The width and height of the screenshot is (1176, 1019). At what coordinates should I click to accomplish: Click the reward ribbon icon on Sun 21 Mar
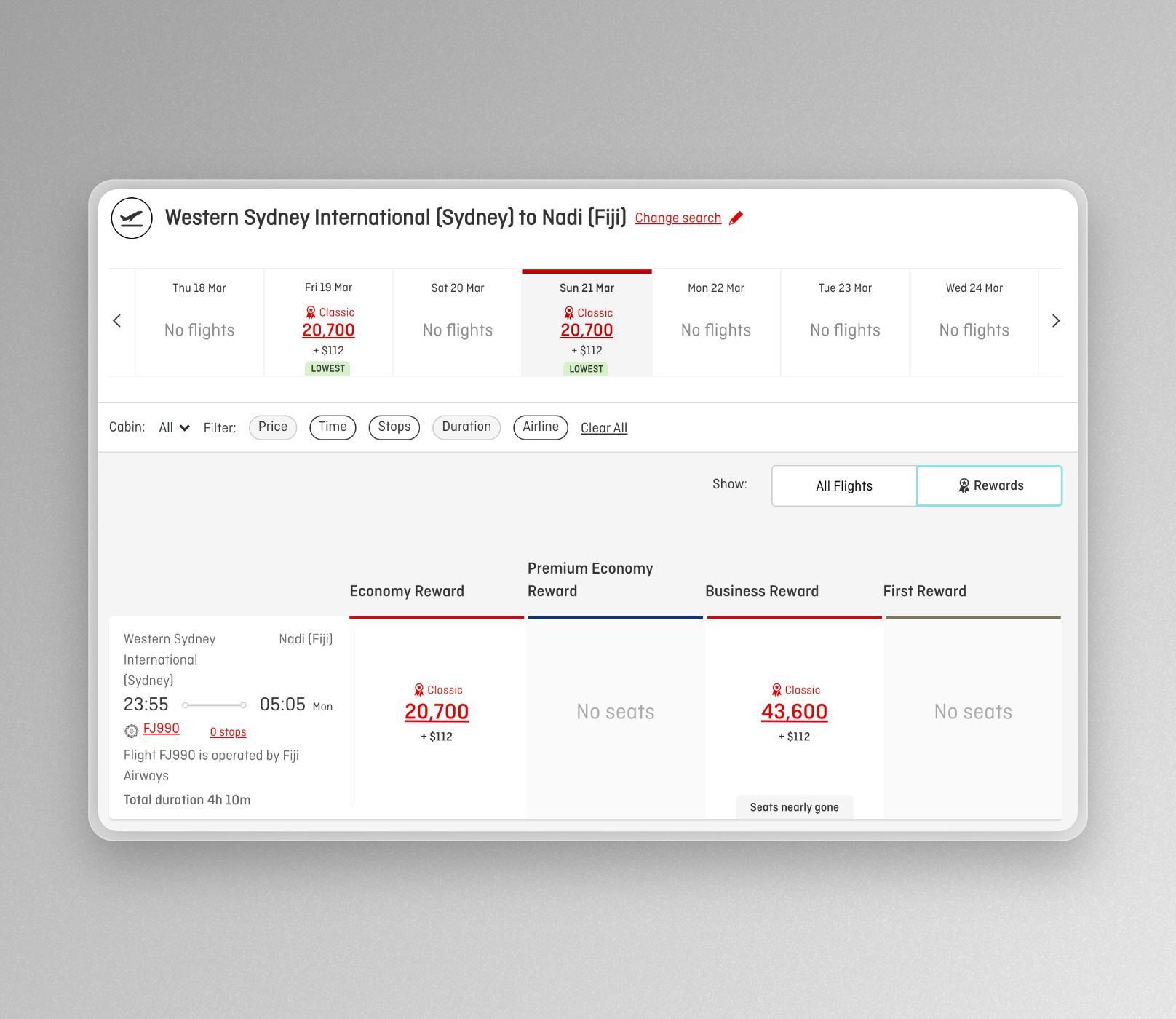click(569, 313)
